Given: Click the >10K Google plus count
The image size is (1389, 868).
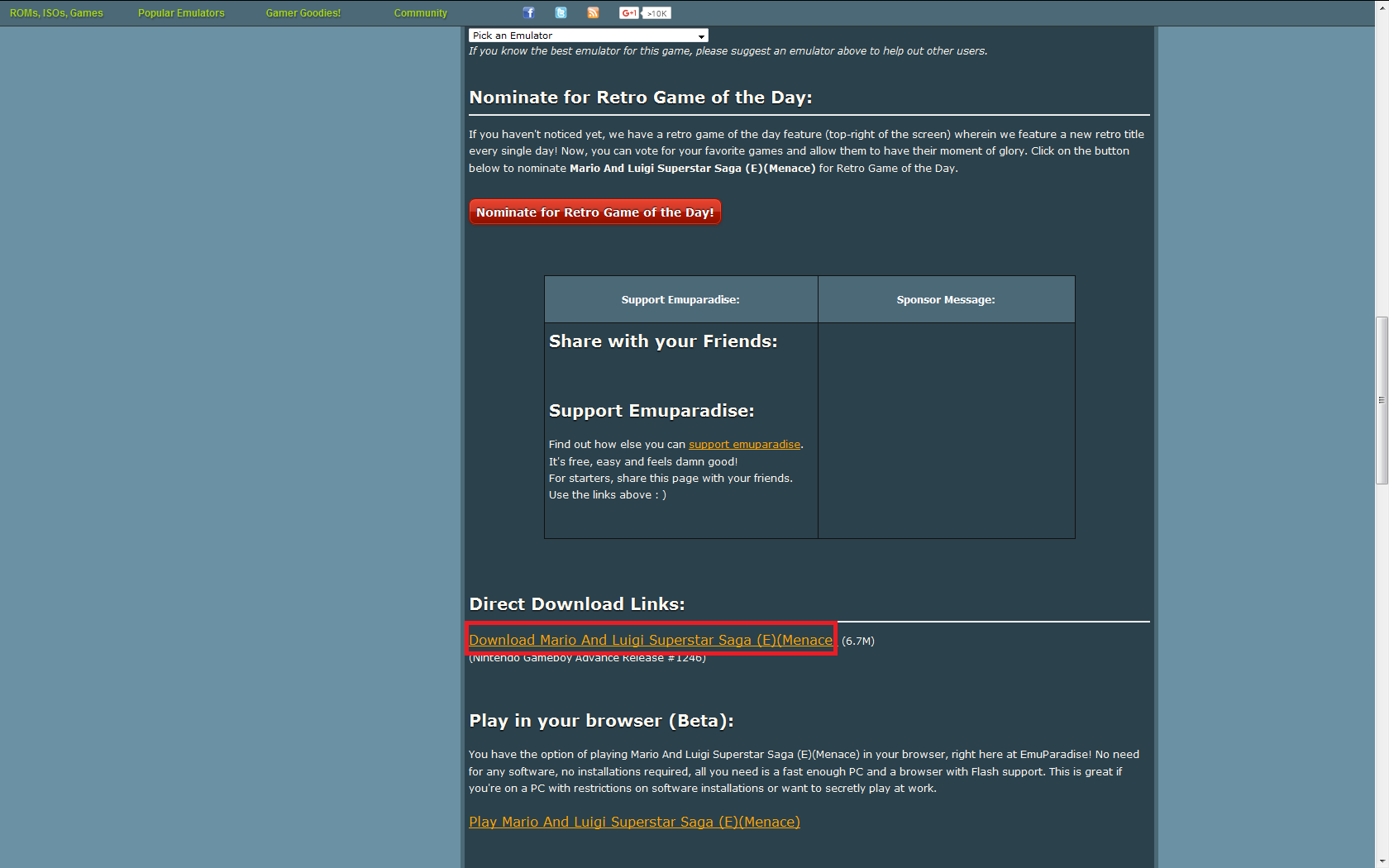Looking at the screenshot, I should coord(657,13).
